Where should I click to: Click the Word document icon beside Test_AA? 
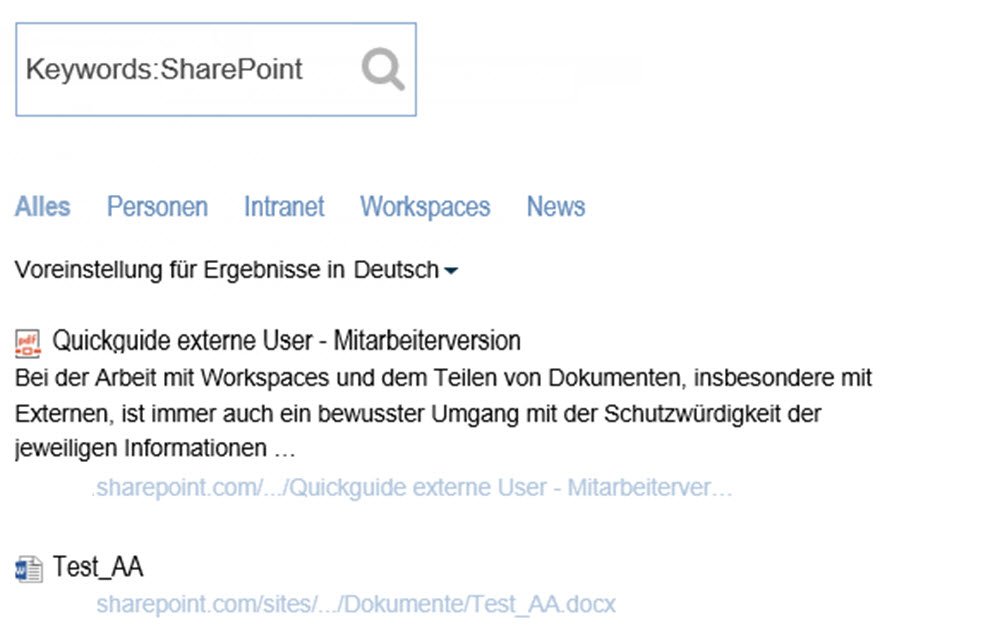[29, 569]
